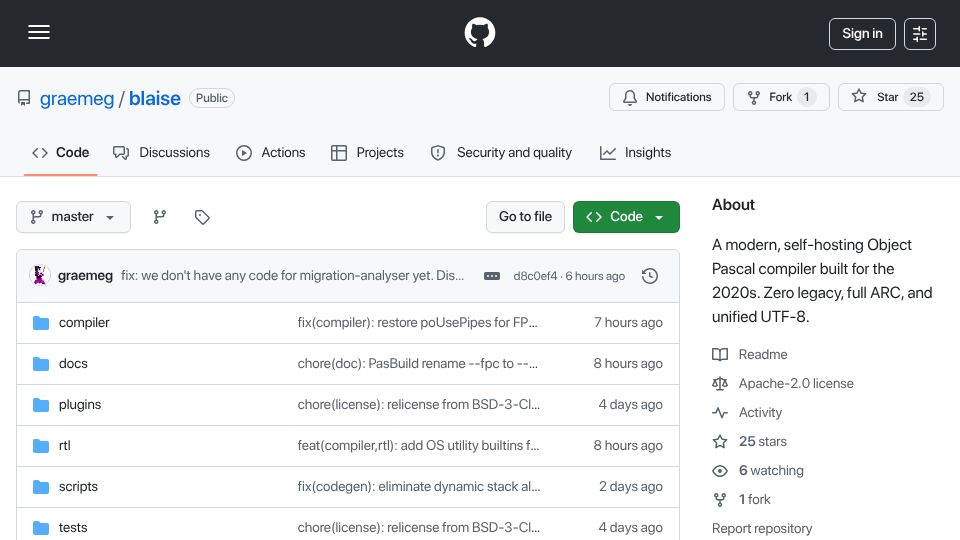Click the watching eye icon
Viewport: 960px width, 540px height.
[720, 471]
